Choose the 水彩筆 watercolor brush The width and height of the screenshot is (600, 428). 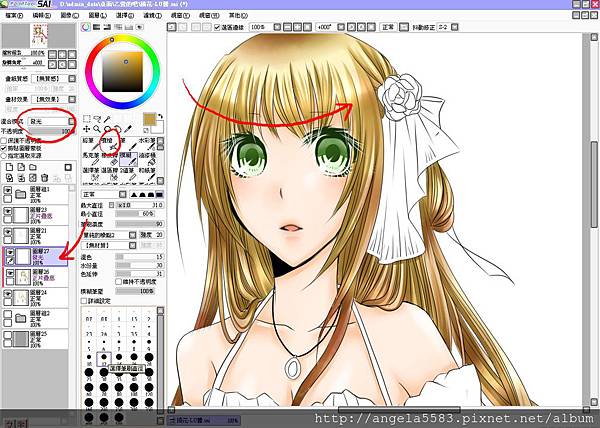(x=147, y=144)
